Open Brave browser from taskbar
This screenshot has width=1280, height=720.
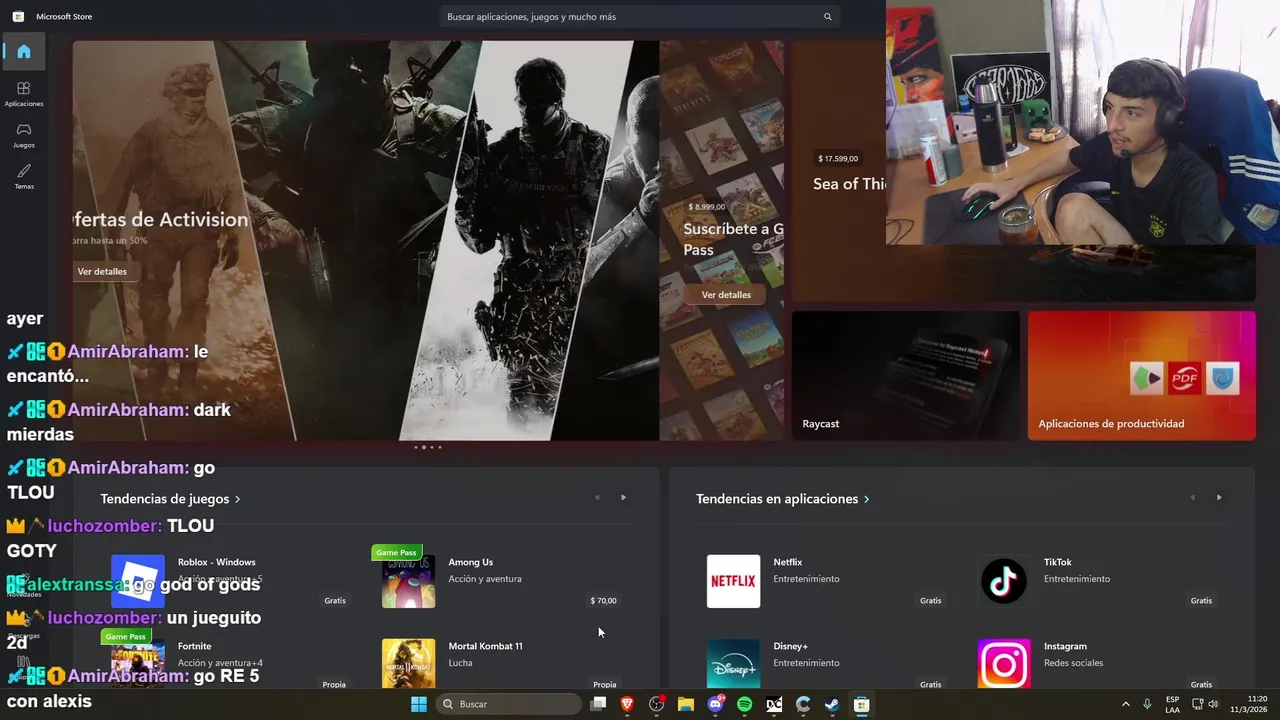(628, 704)
